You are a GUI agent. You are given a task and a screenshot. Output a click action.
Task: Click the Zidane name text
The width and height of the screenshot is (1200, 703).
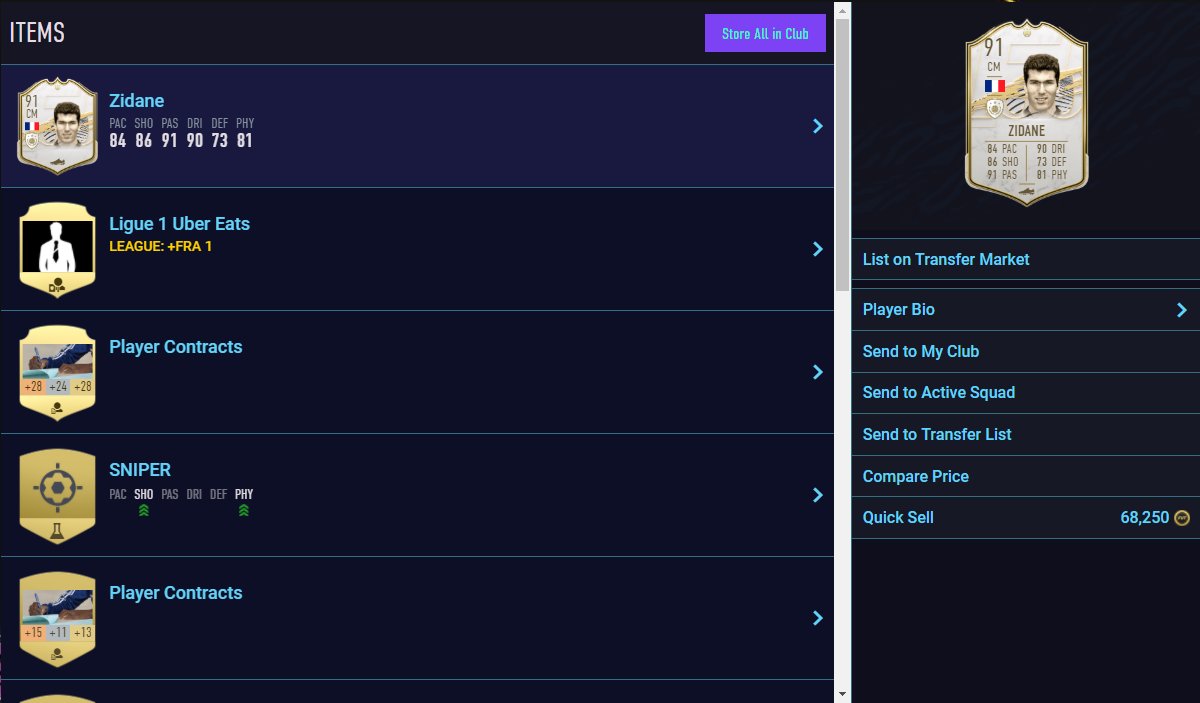pyautogui.click(x=136, y=101)
